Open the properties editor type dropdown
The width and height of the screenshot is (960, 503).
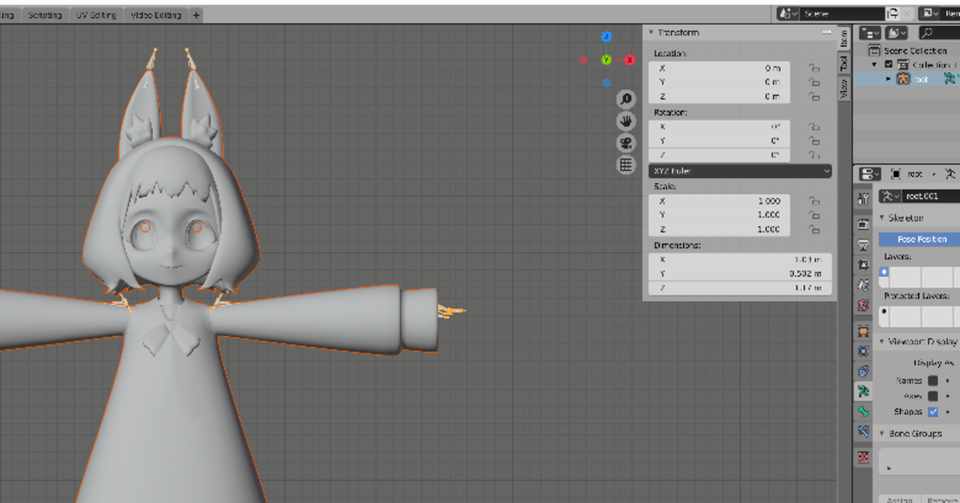(x=870, y=174)
